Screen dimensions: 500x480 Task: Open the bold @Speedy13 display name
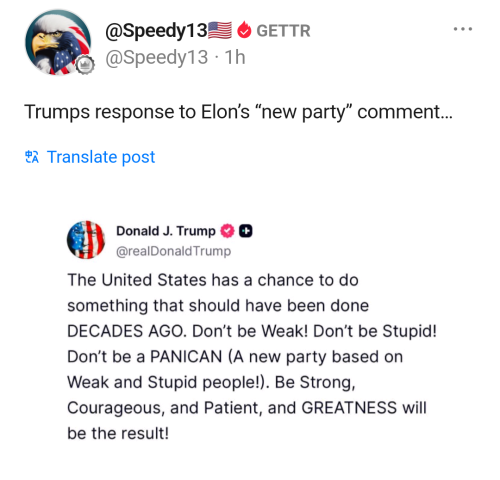156,31
